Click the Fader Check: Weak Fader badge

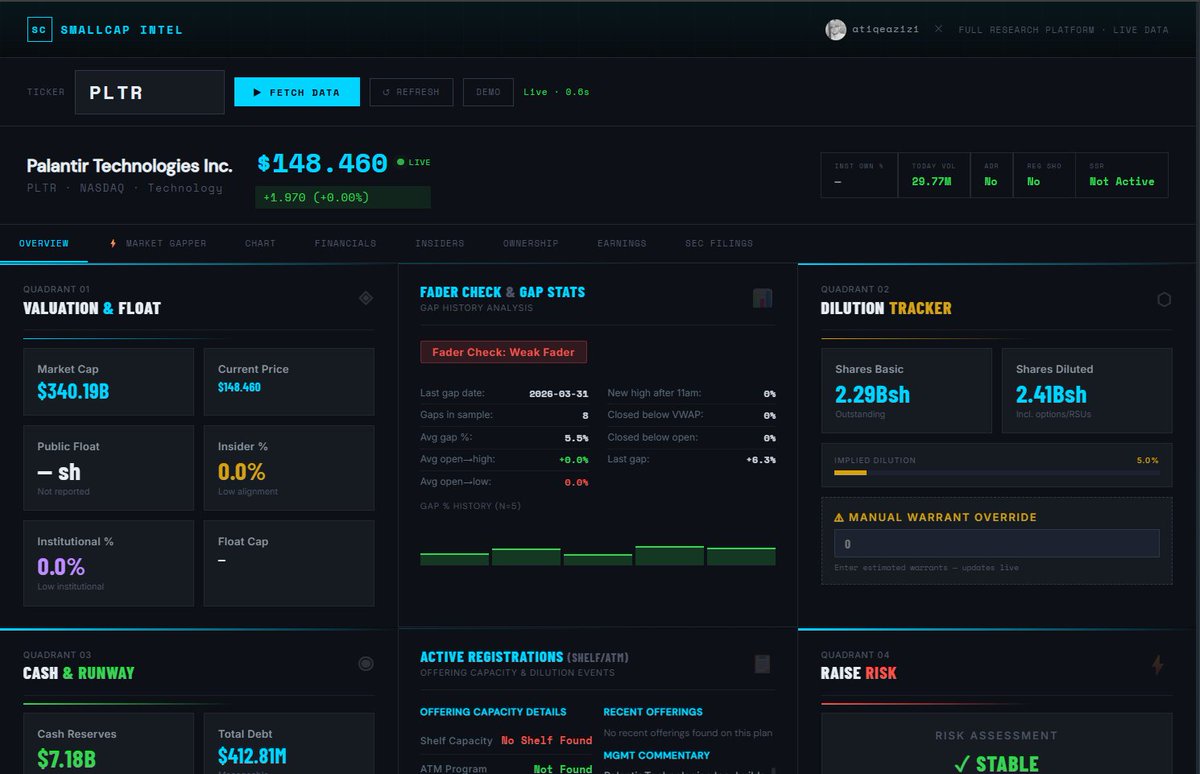504,352
